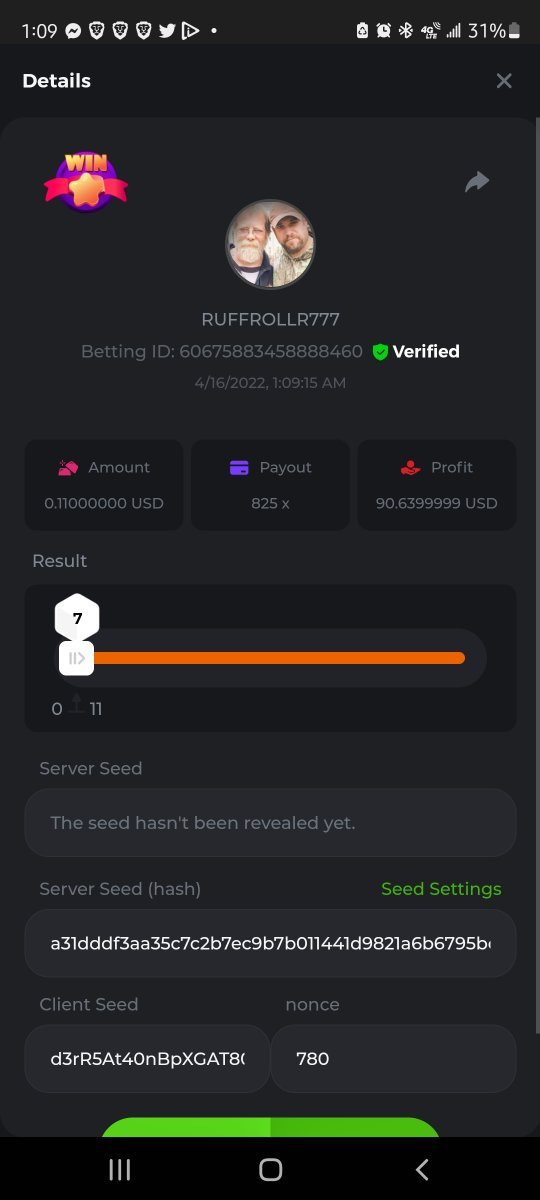The image size is (540, 1200).
Task: Tap the green Verified shield icon
Action: click(380, 351)
